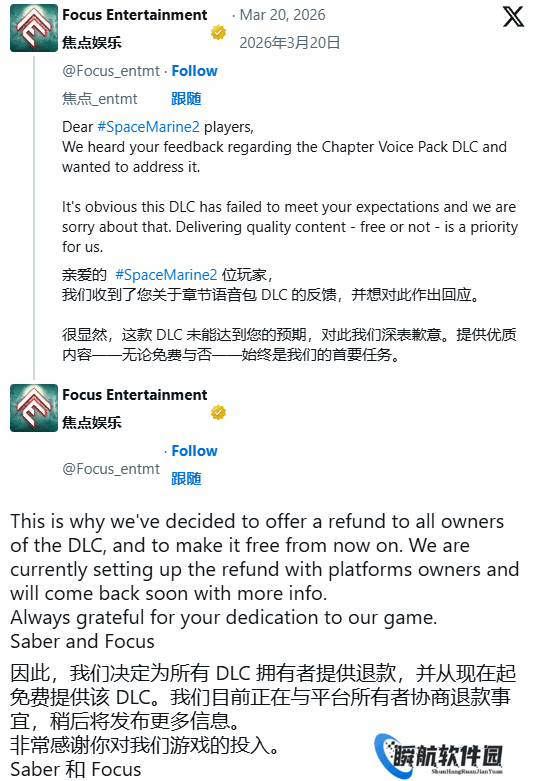Open the first tweet's Focus Entertainment avatar
Screen dimensions: 538x781
coord(34,28)
